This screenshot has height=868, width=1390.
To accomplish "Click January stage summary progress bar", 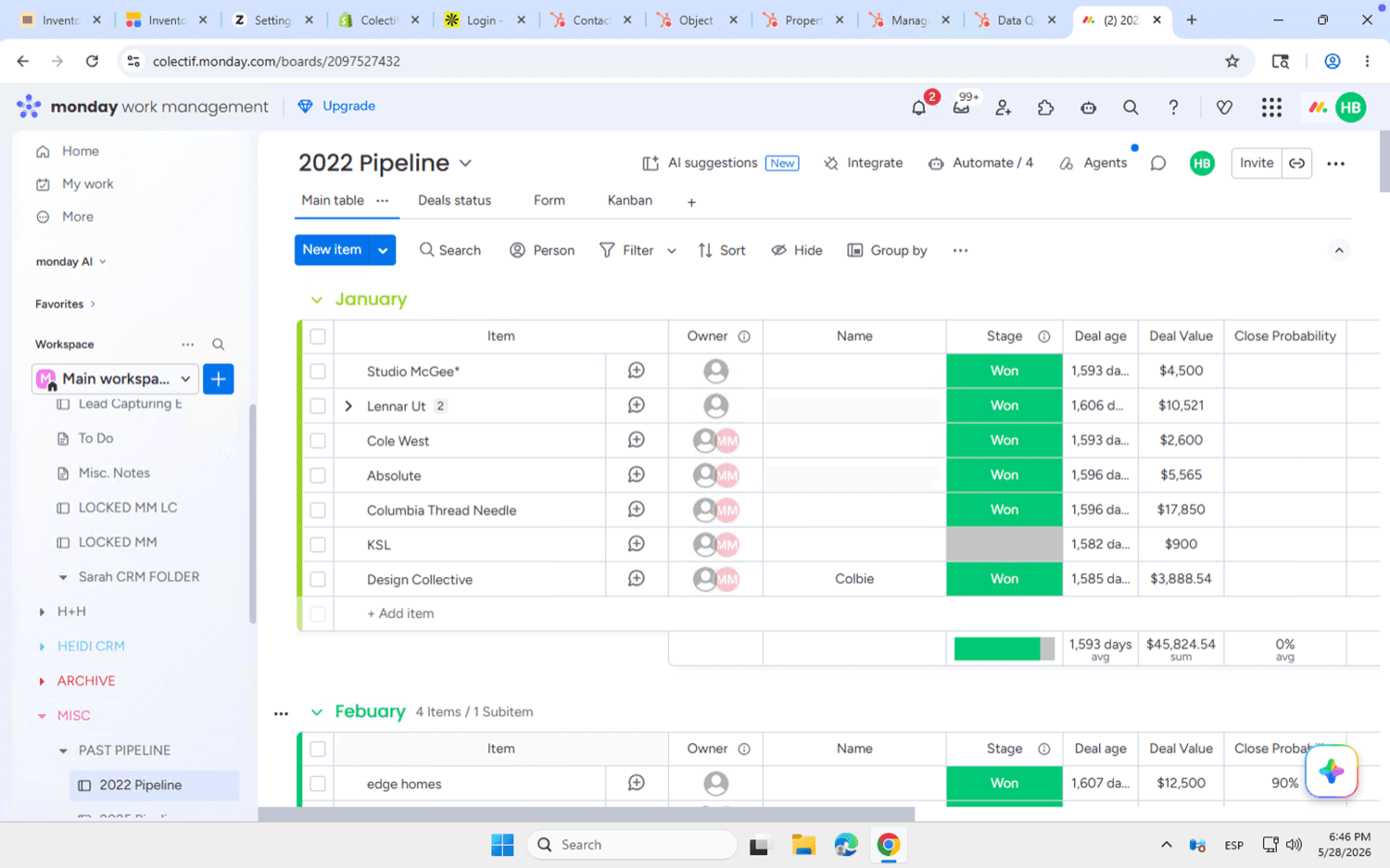I will (1005, 648).
